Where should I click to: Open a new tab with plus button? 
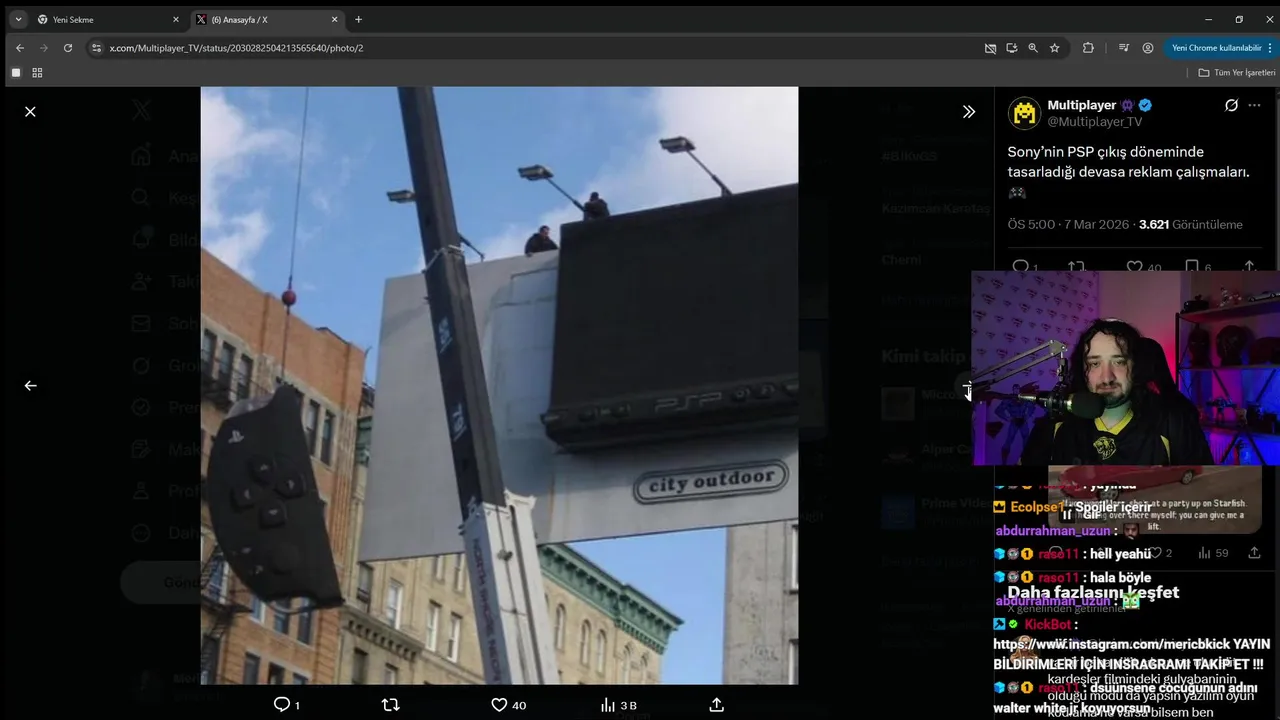358,19
